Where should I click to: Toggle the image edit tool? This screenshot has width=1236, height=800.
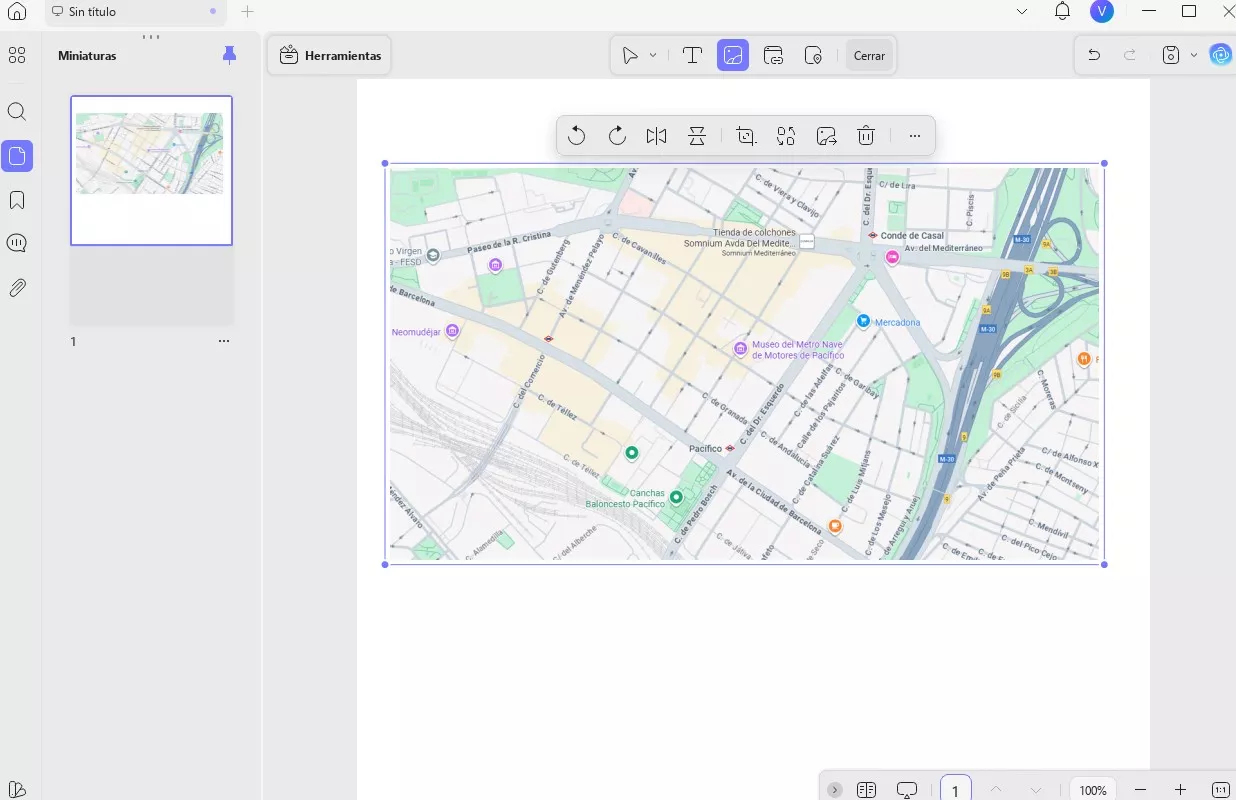click(x=733, y=56)
